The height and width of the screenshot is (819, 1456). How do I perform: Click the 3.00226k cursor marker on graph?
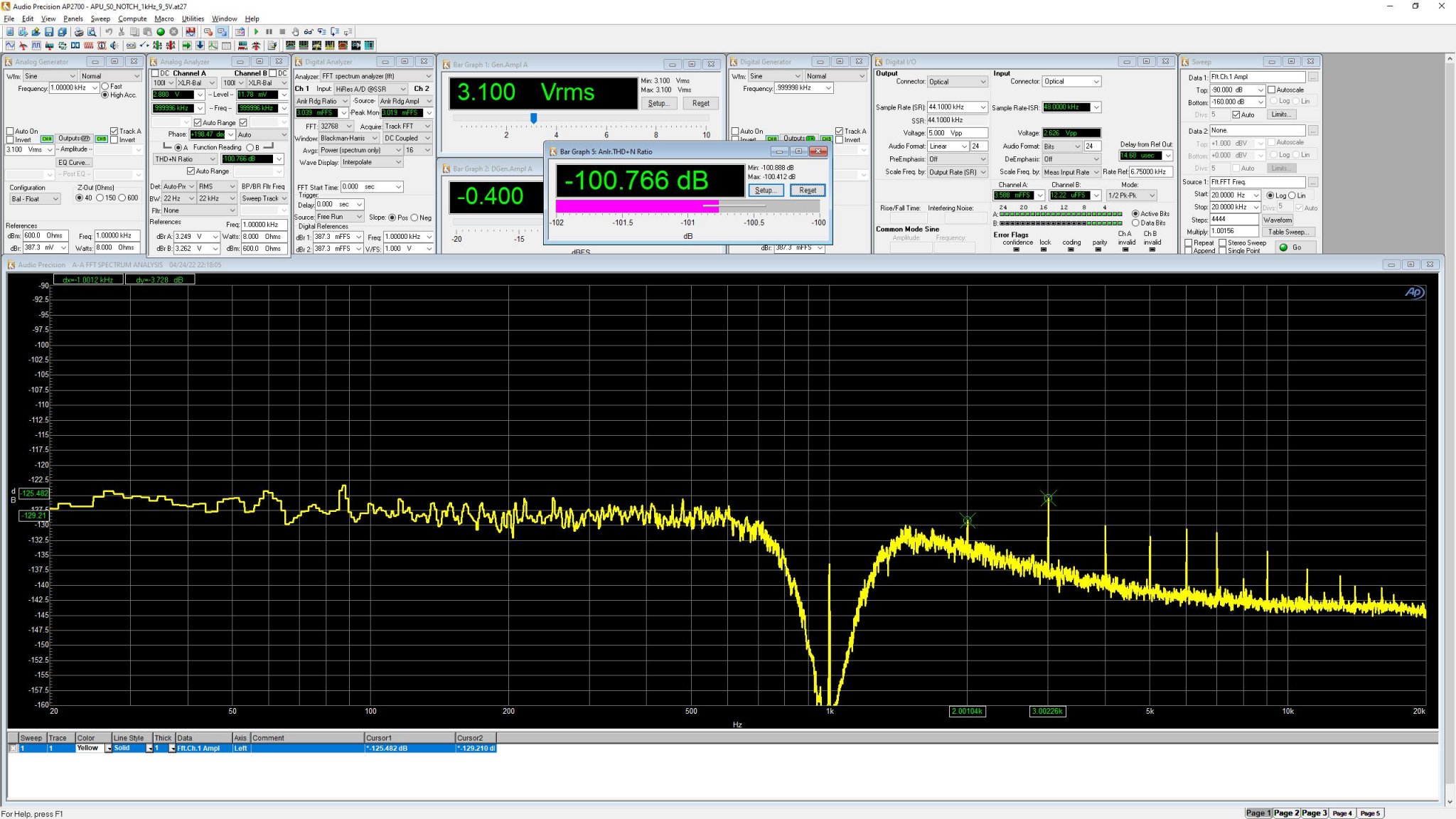point(1047,711)
